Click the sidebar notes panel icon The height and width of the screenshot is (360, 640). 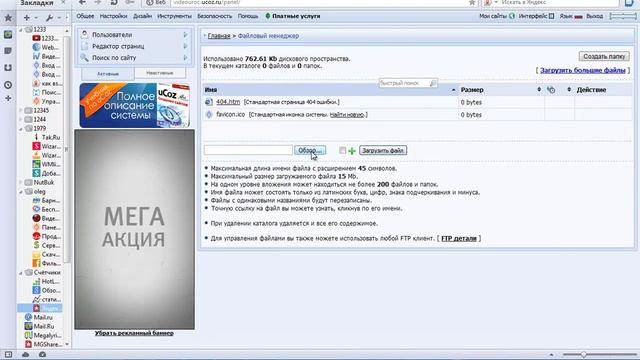click(8, 51)
